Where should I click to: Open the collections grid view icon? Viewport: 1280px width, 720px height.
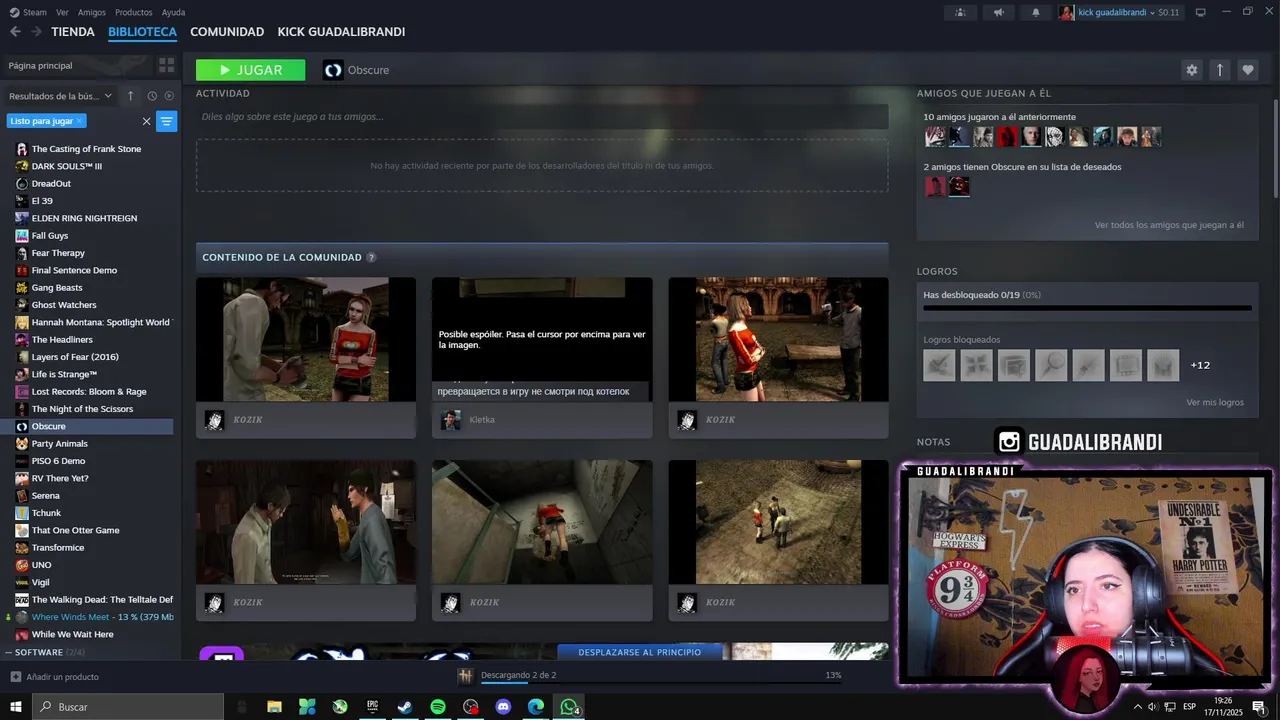pyautogui.click(x=166, y=65)
